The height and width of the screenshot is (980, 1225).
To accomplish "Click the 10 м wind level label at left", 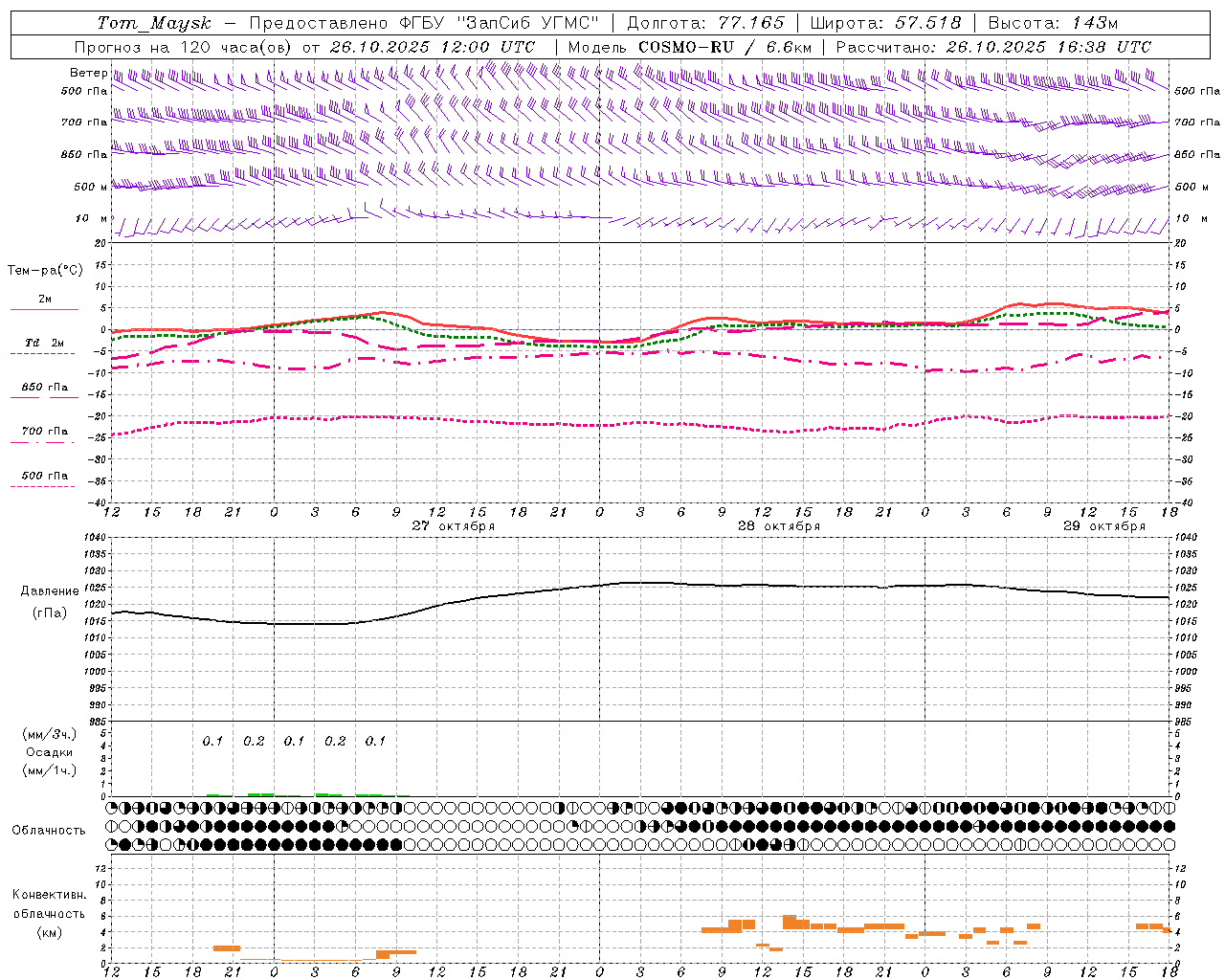I will (92, 218).
